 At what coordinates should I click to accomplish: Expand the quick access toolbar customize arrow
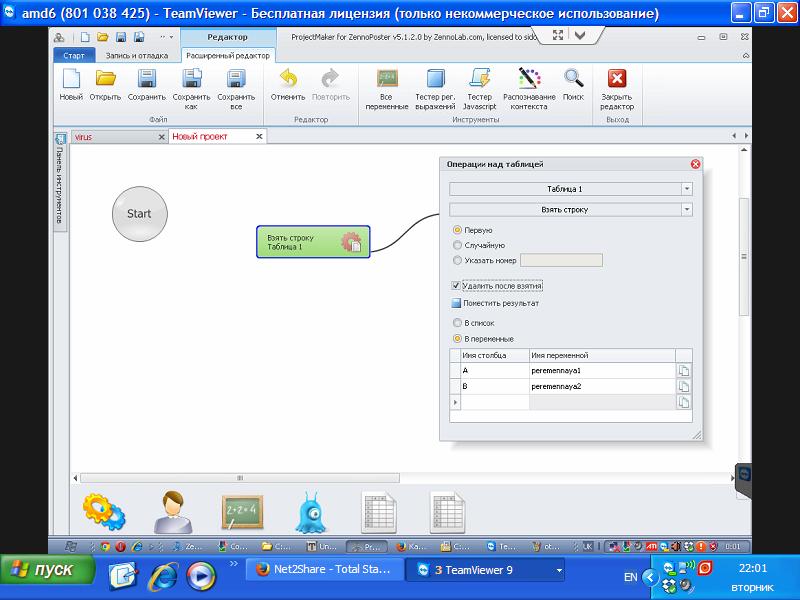(x=171, y=37)
